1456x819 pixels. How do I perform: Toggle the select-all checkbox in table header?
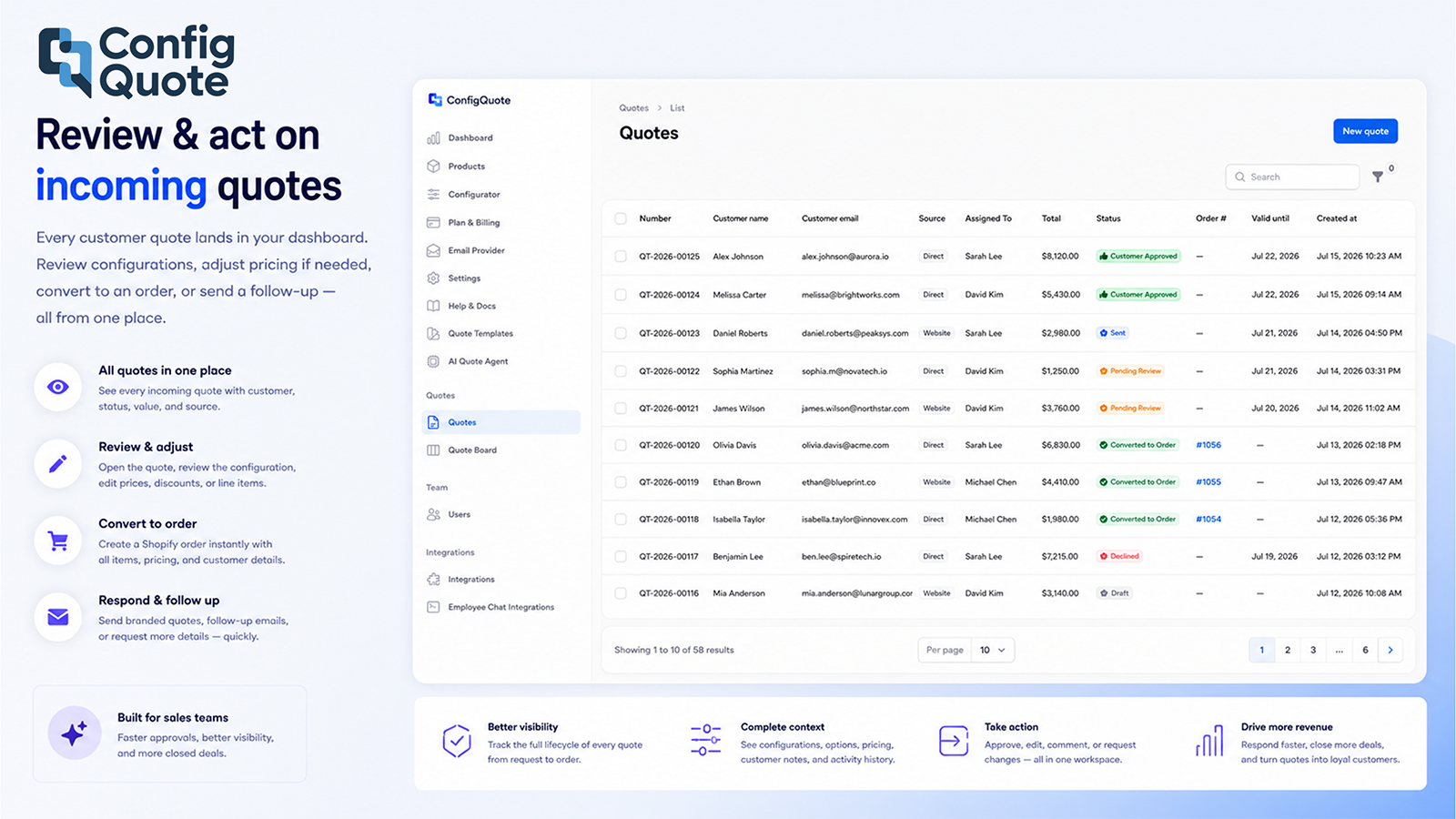tap(621, 218)
